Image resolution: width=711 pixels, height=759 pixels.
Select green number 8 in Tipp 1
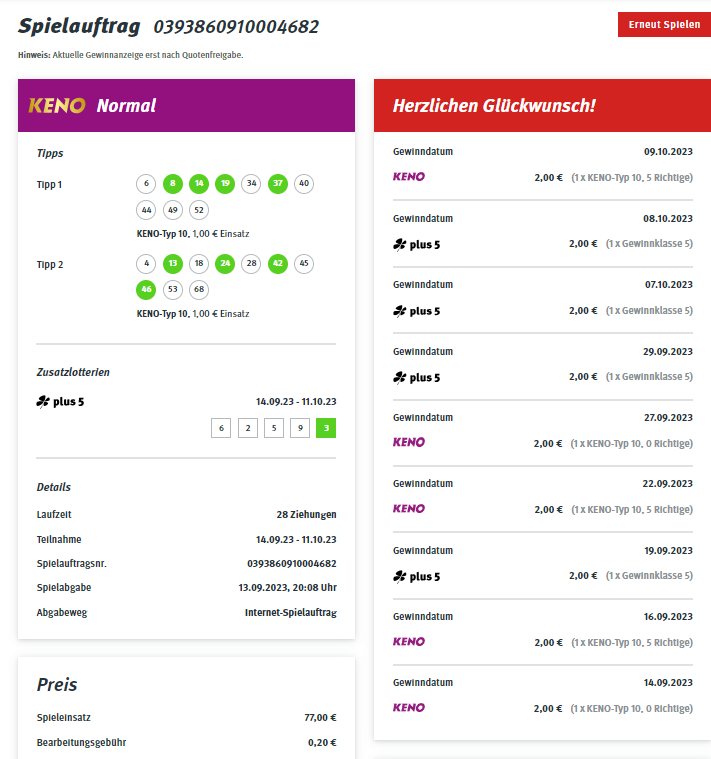173,183
